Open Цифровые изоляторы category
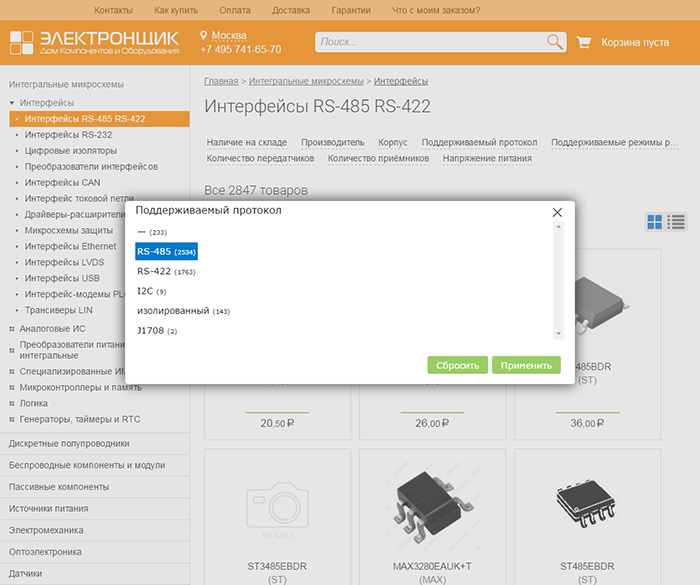700x585 pixels. click(71, 151)
